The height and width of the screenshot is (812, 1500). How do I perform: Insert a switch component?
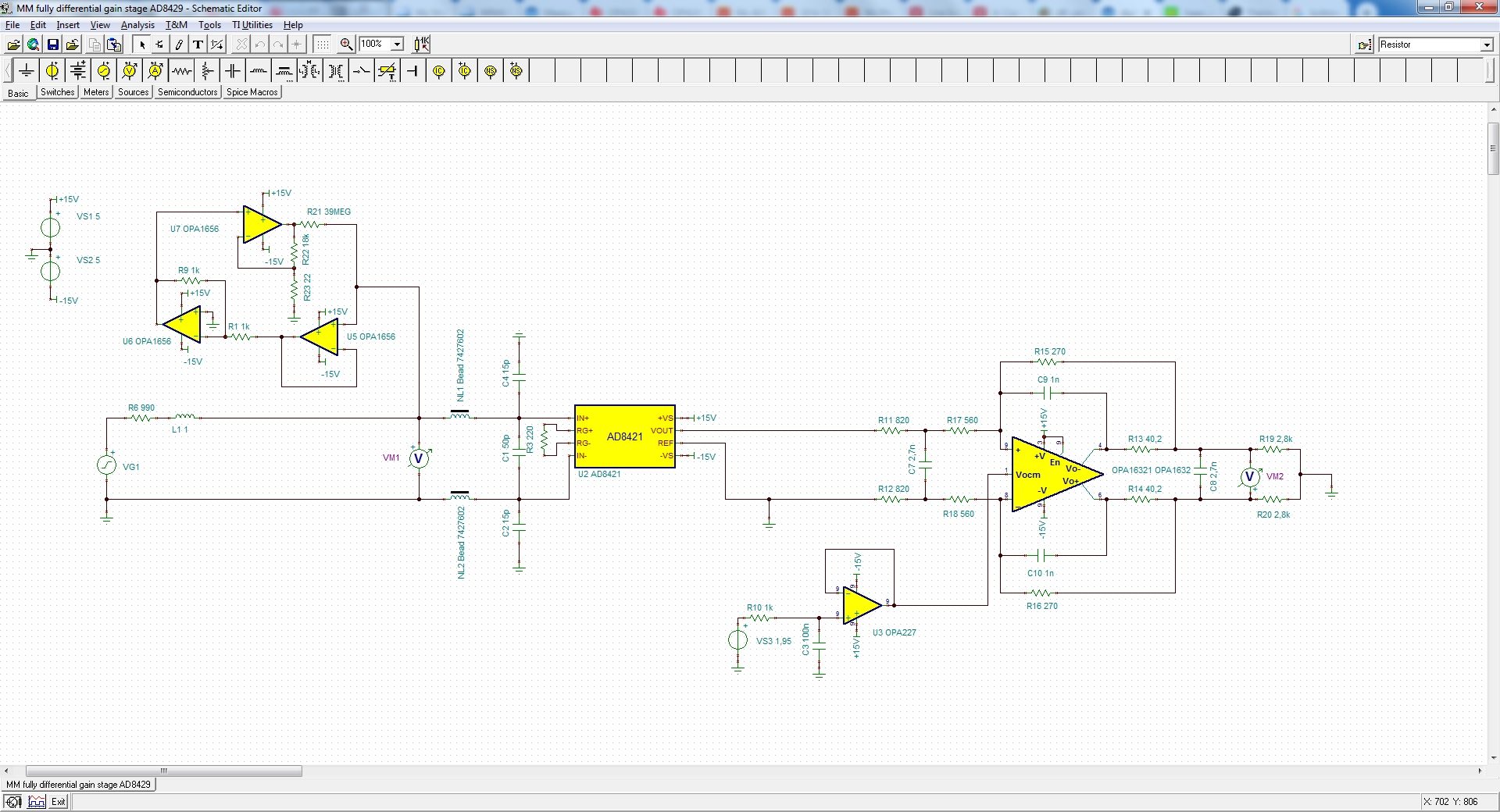pyautogui.click(x=362, y=71)
